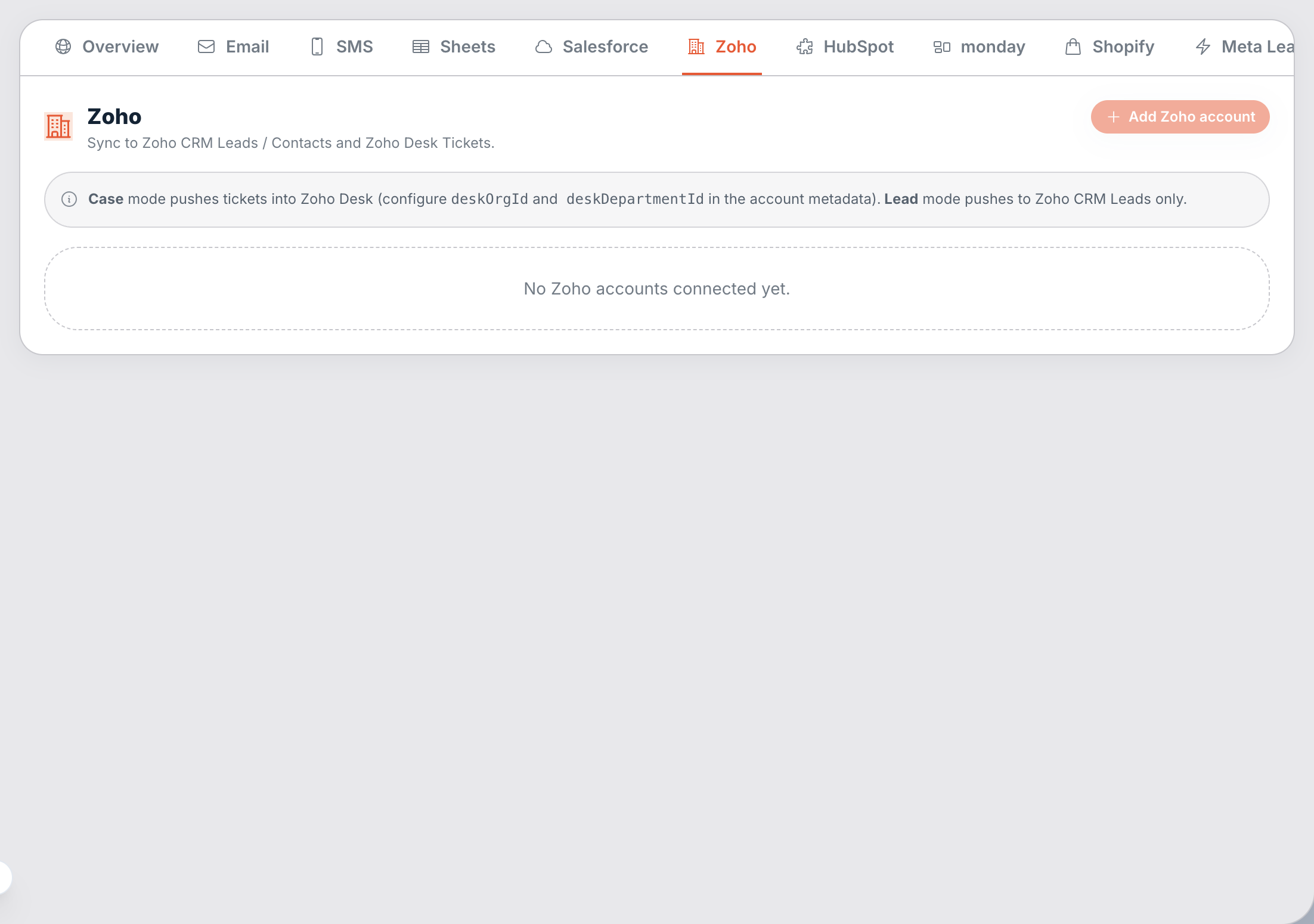
Task: Switch to the Email tab
Action: tap(233, 46)
